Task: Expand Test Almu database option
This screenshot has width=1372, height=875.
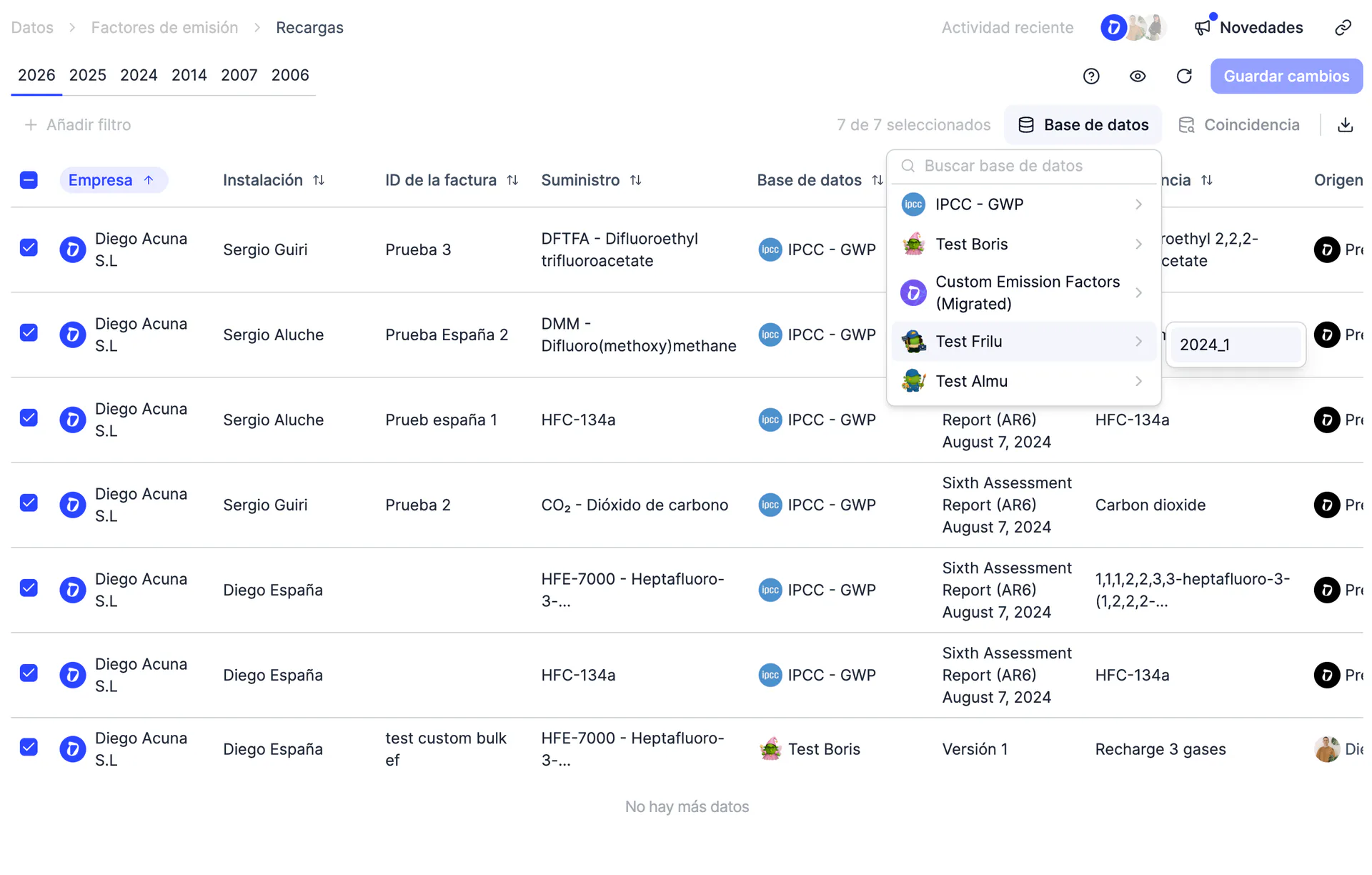Action: pyautogui.click(x=1023, y=382)
